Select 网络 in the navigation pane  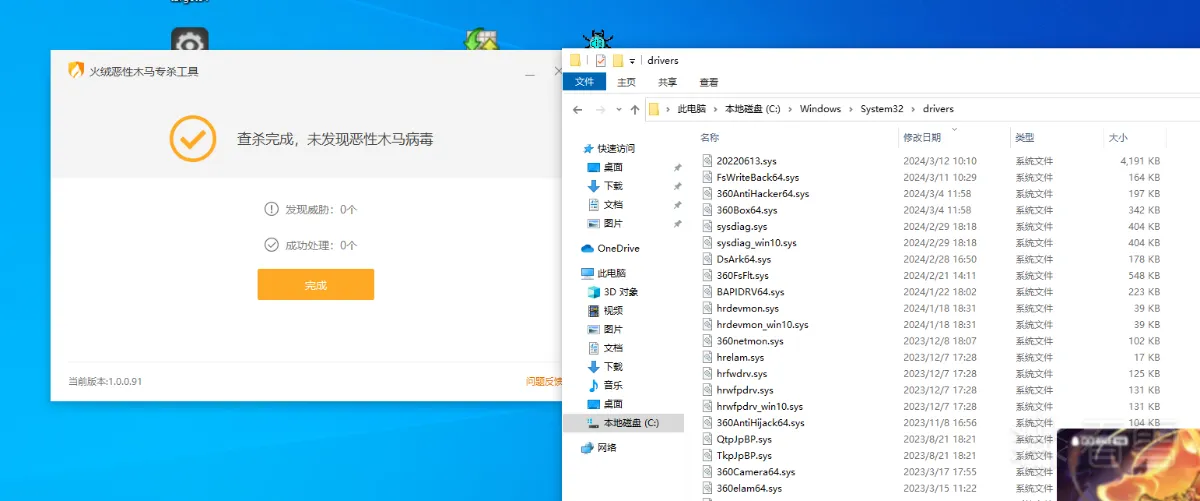[607, 448]
